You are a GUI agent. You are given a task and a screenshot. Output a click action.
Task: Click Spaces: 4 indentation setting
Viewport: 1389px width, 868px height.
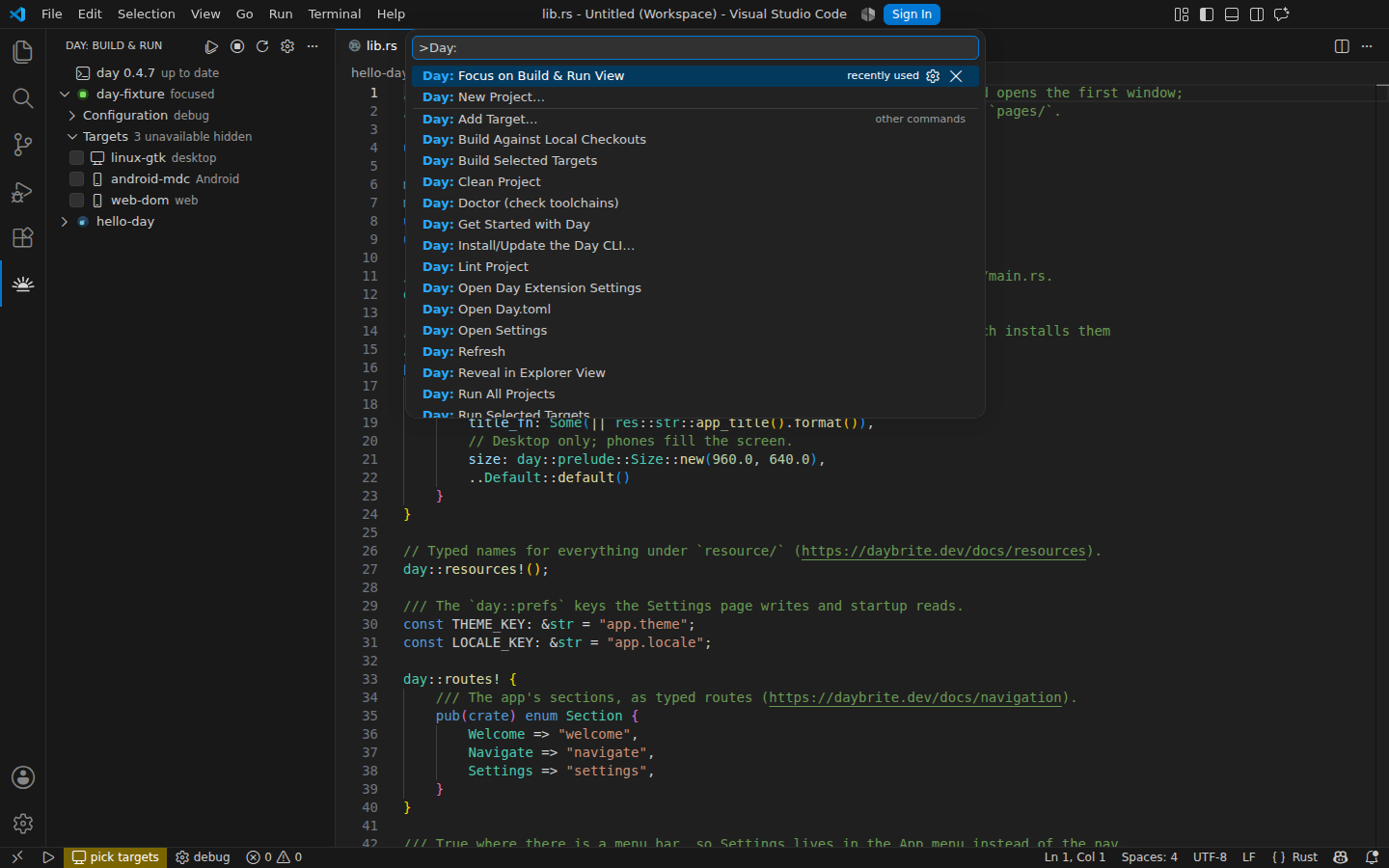click(1149, 857)
